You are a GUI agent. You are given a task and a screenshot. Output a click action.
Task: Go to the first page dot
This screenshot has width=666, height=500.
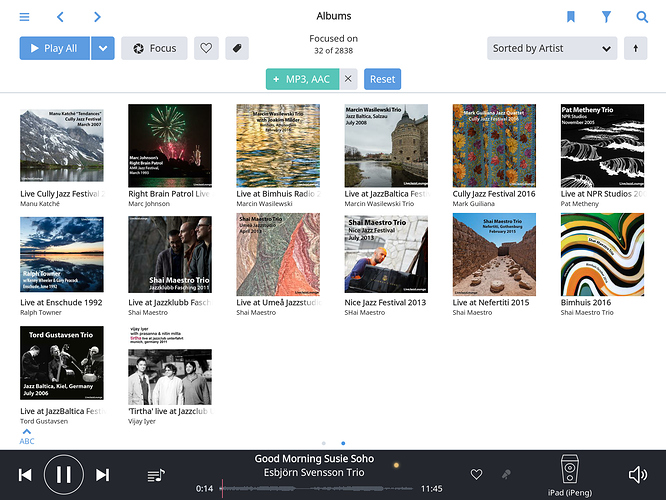click(324, 443)
